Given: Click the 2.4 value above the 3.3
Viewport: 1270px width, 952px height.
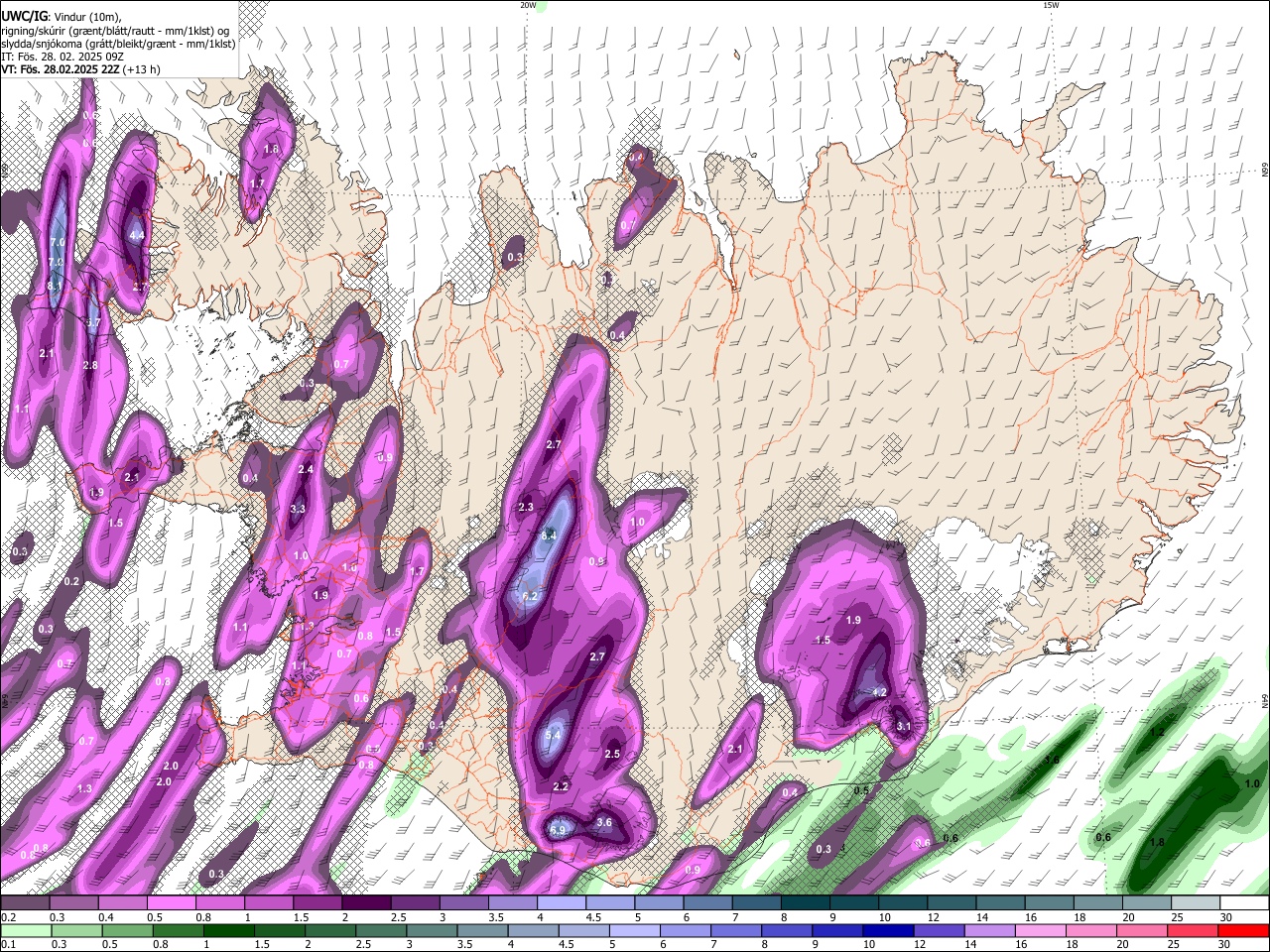Looking at the screenshot, I should (306, 470).
